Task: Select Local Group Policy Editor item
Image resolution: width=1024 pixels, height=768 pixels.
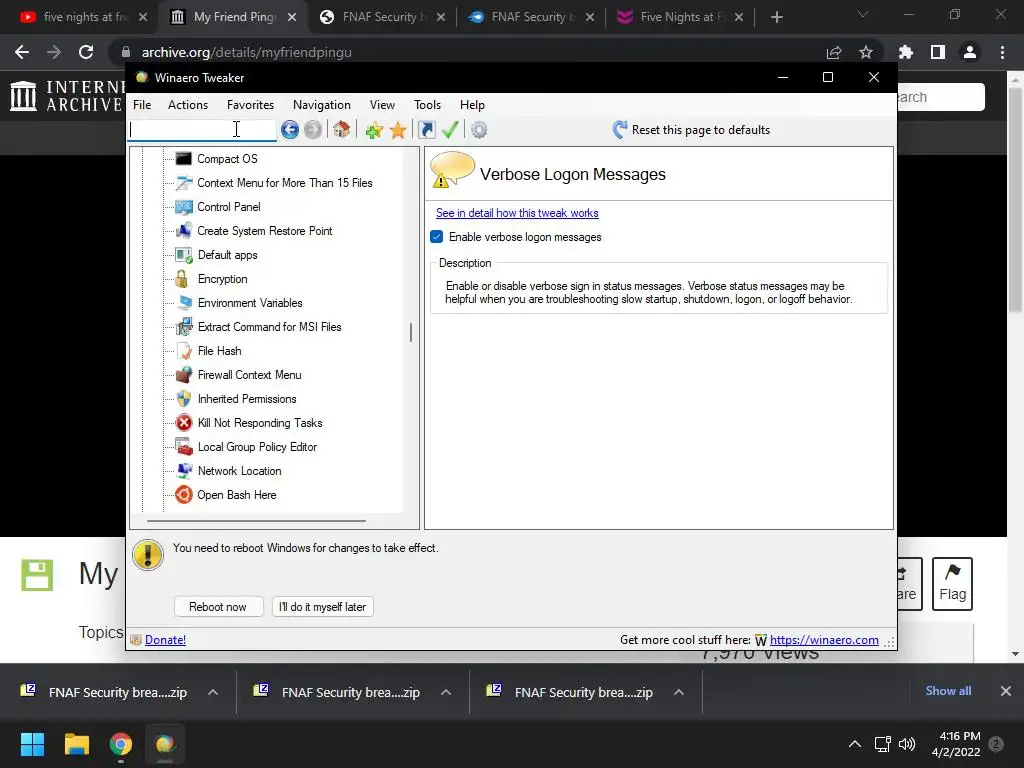Action: [x=257, y=447]
